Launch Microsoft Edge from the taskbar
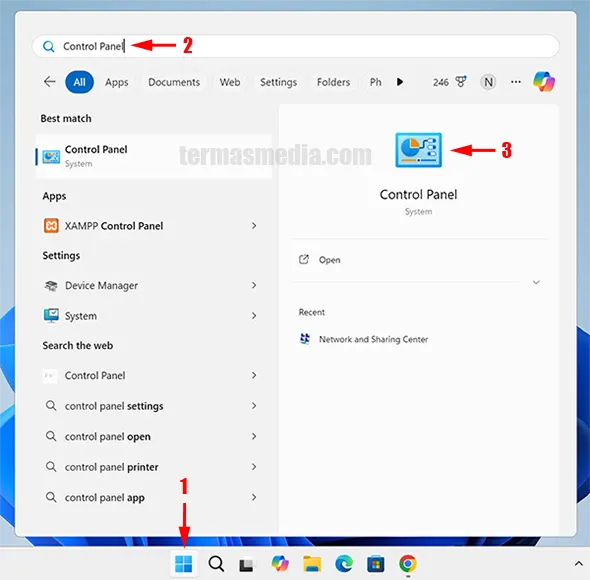 click(344, 563)
